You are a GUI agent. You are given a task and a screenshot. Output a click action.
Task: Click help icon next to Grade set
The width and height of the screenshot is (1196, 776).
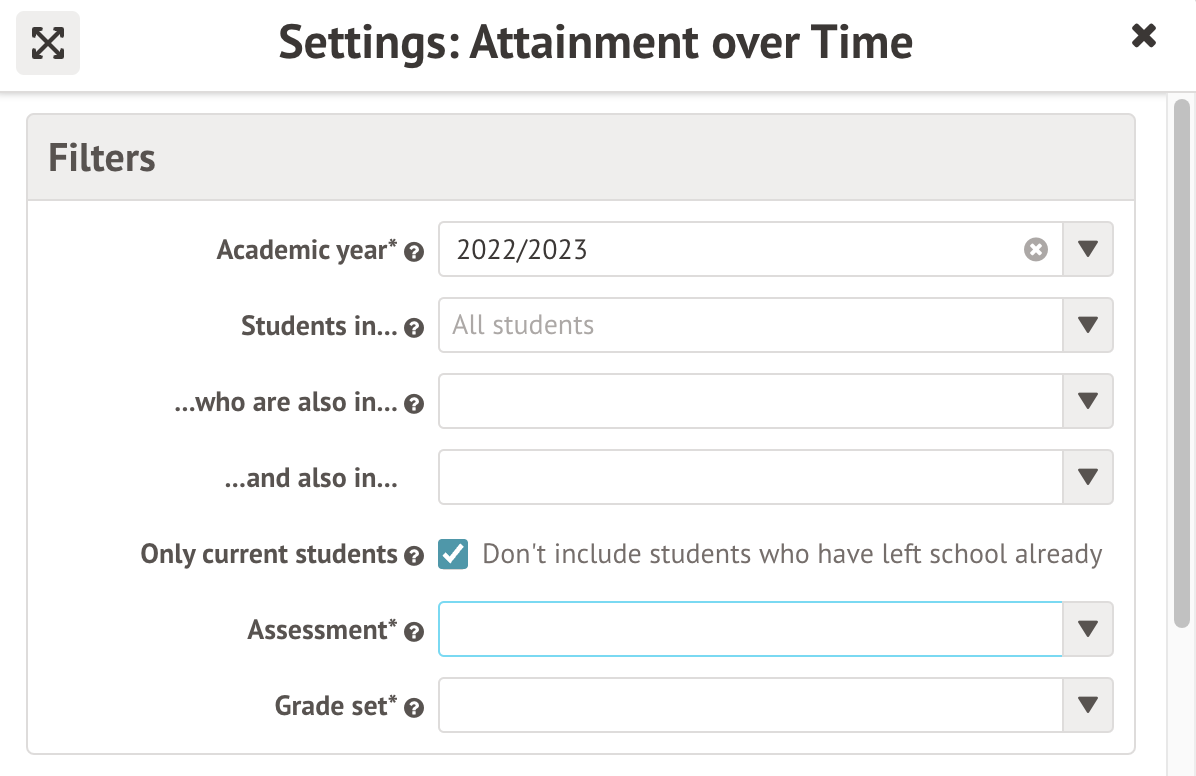click(x=414, y=708)
